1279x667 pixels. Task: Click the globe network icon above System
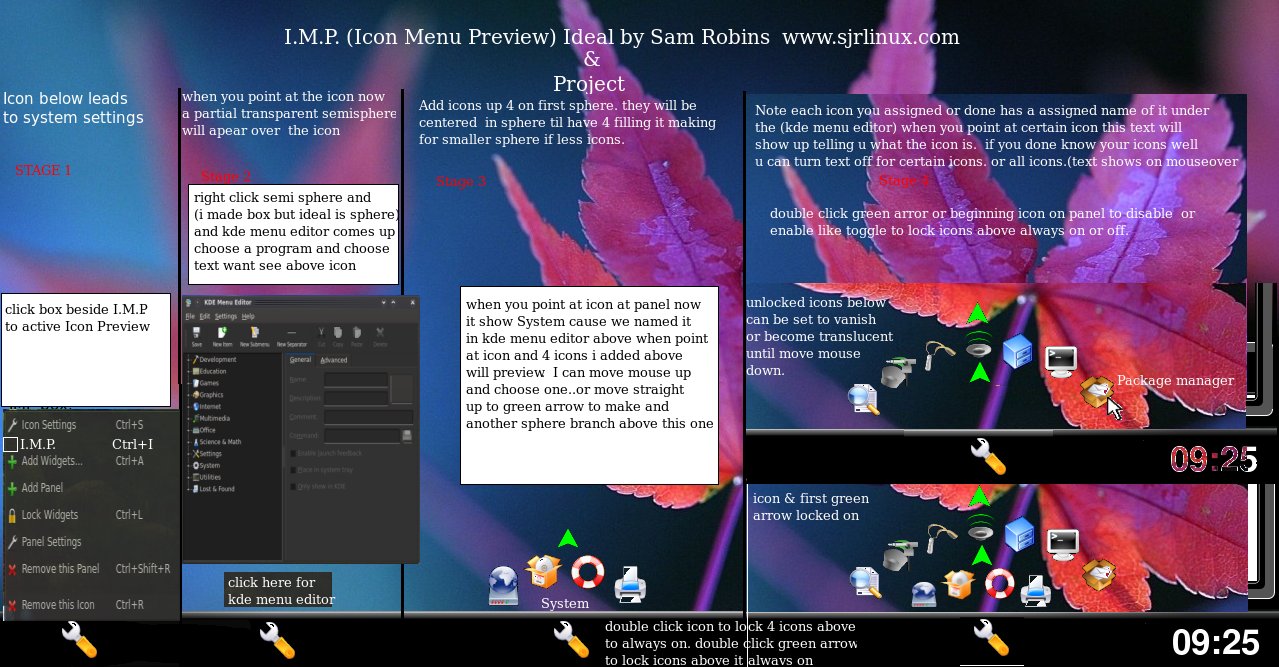(x=503, y=585)
